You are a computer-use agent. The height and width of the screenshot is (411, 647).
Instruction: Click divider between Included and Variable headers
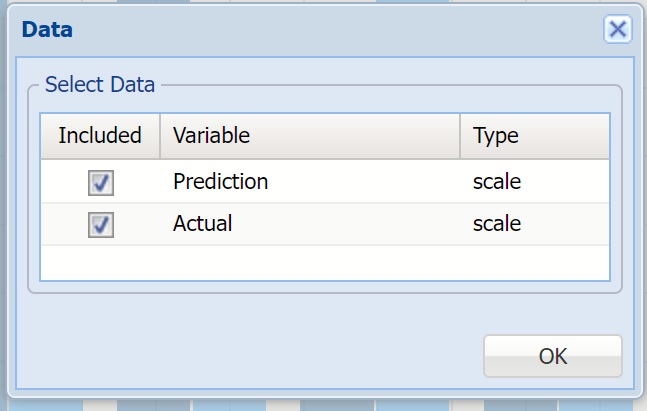tap(160, 135)
